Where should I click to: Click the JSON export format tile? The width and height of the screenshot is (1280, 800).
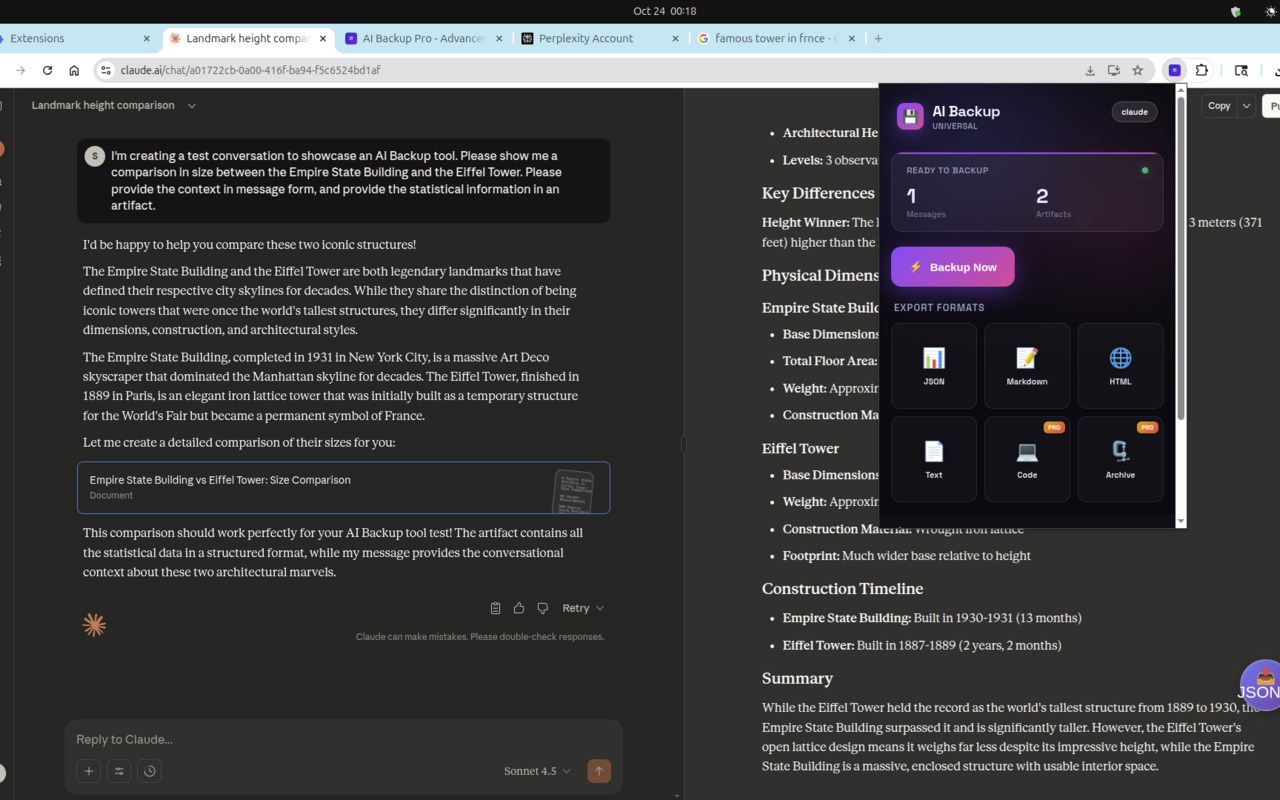click(x=933, y=366)
